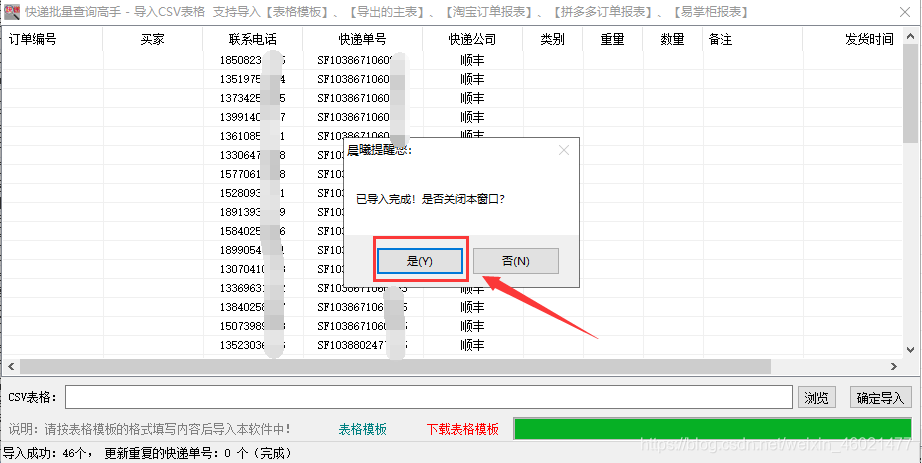Image resolution: width=922 pixels, height=463 pixels.
Task: Select the phone cell starting 1373425
Action: (253, 98)
